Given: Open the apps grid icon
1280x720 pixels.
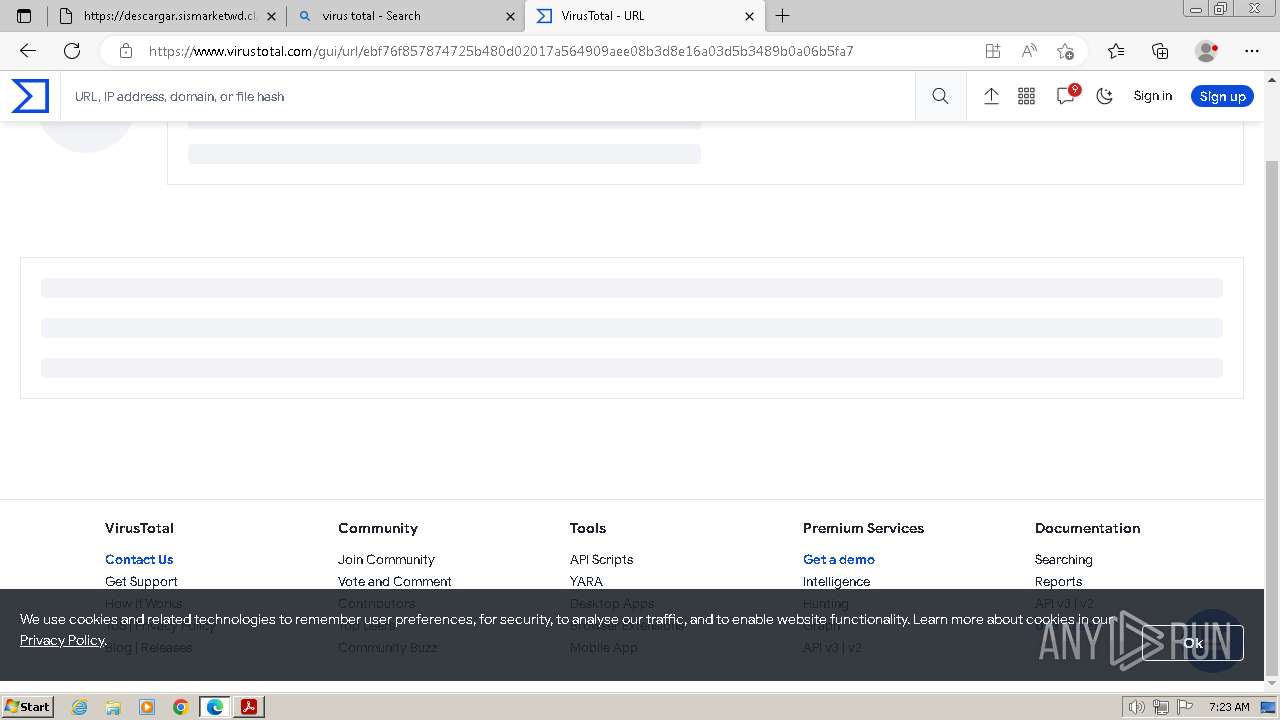Looking at the screenshot, I should tap(1026, 96).
